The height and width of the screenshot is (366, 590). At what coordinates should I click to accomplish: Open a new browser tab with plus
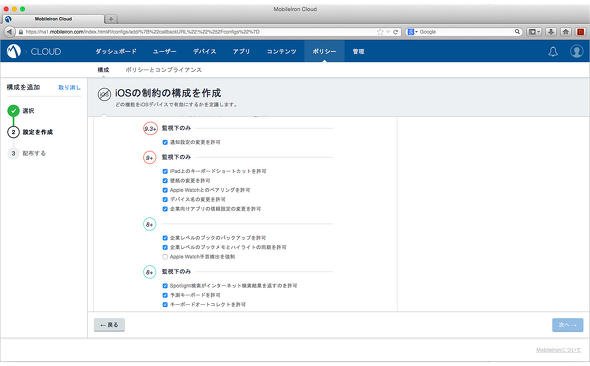tap(111, 19)
